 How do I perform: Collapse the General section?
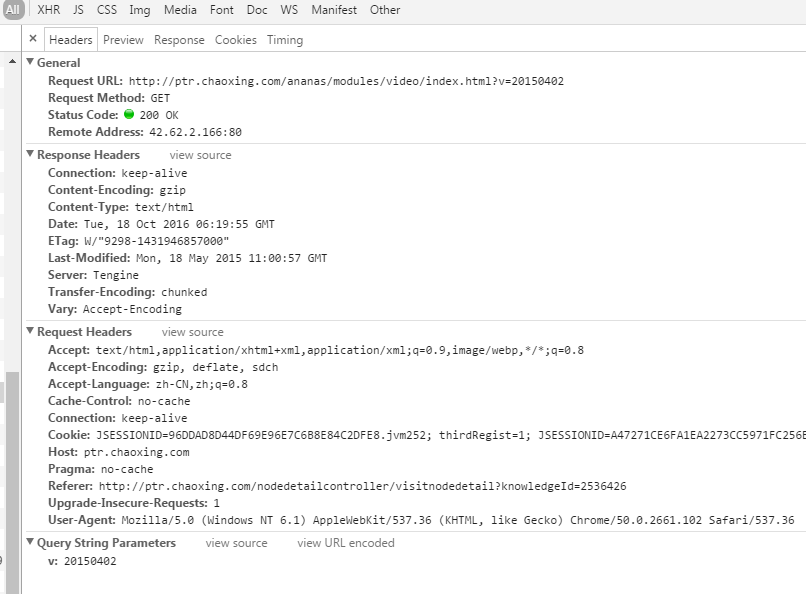pos(30,62)
